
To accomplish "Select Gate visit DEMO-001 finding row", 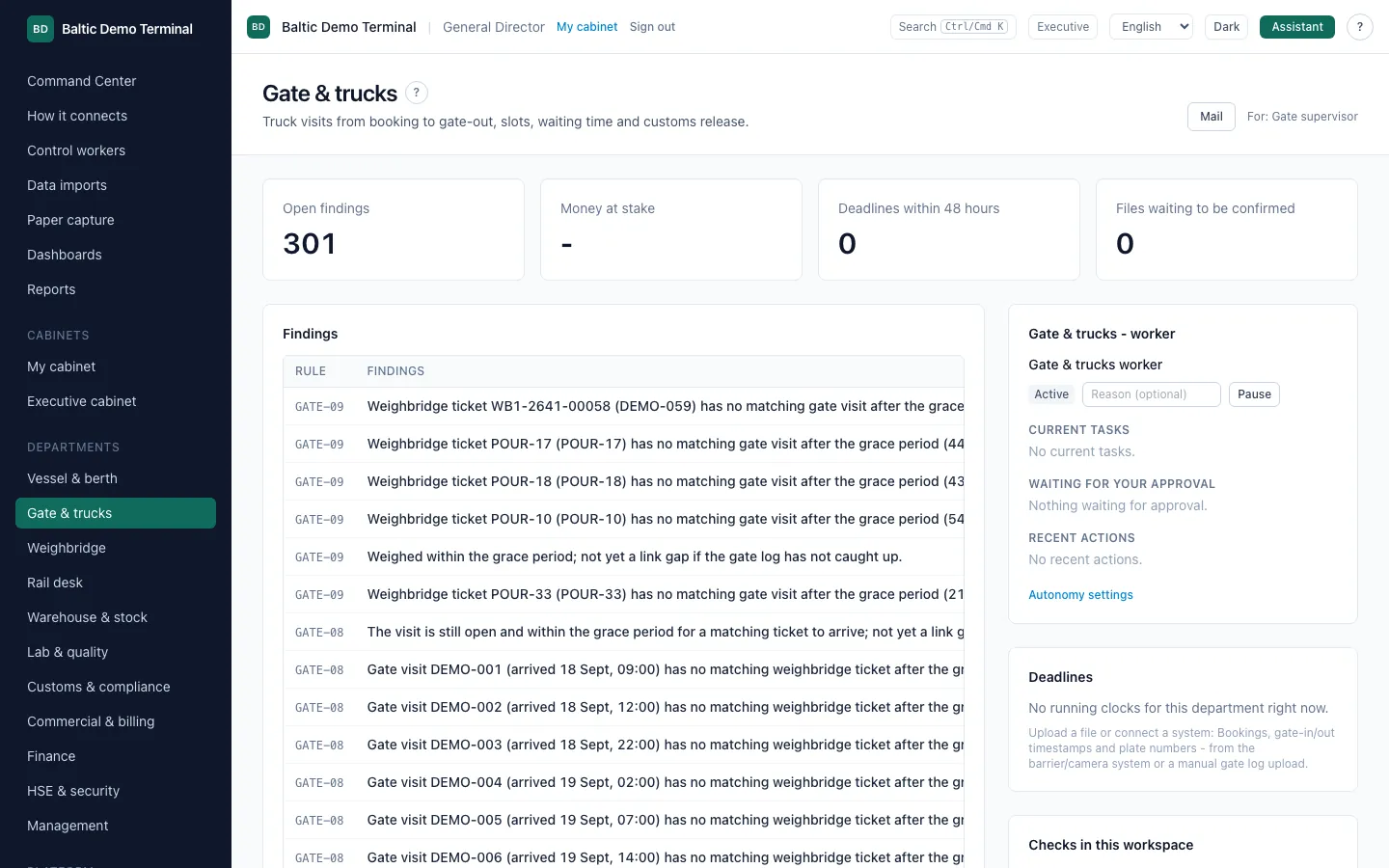I will pyautogui.click(x=623, y=669).
